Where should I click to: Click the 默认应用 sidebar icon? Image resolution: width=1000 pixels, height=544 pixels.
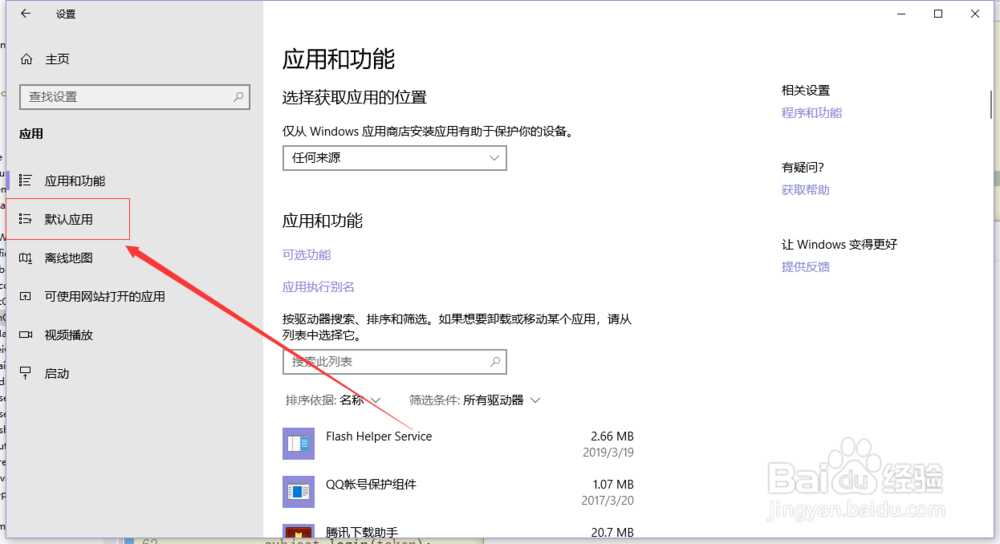26,219
